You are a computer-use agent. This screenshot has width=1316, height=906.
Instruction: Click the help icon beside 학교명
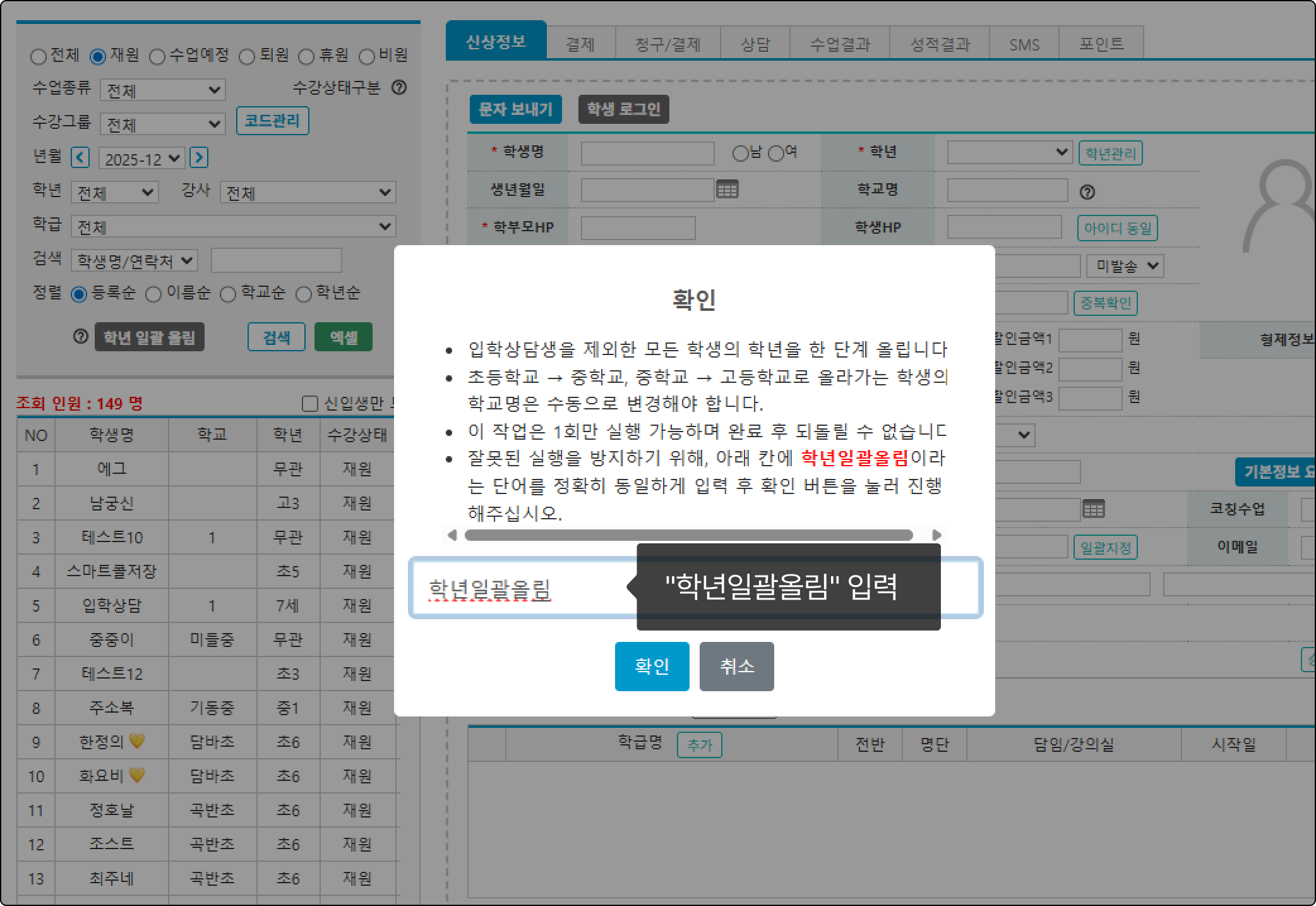click(x=1087, y=192)
